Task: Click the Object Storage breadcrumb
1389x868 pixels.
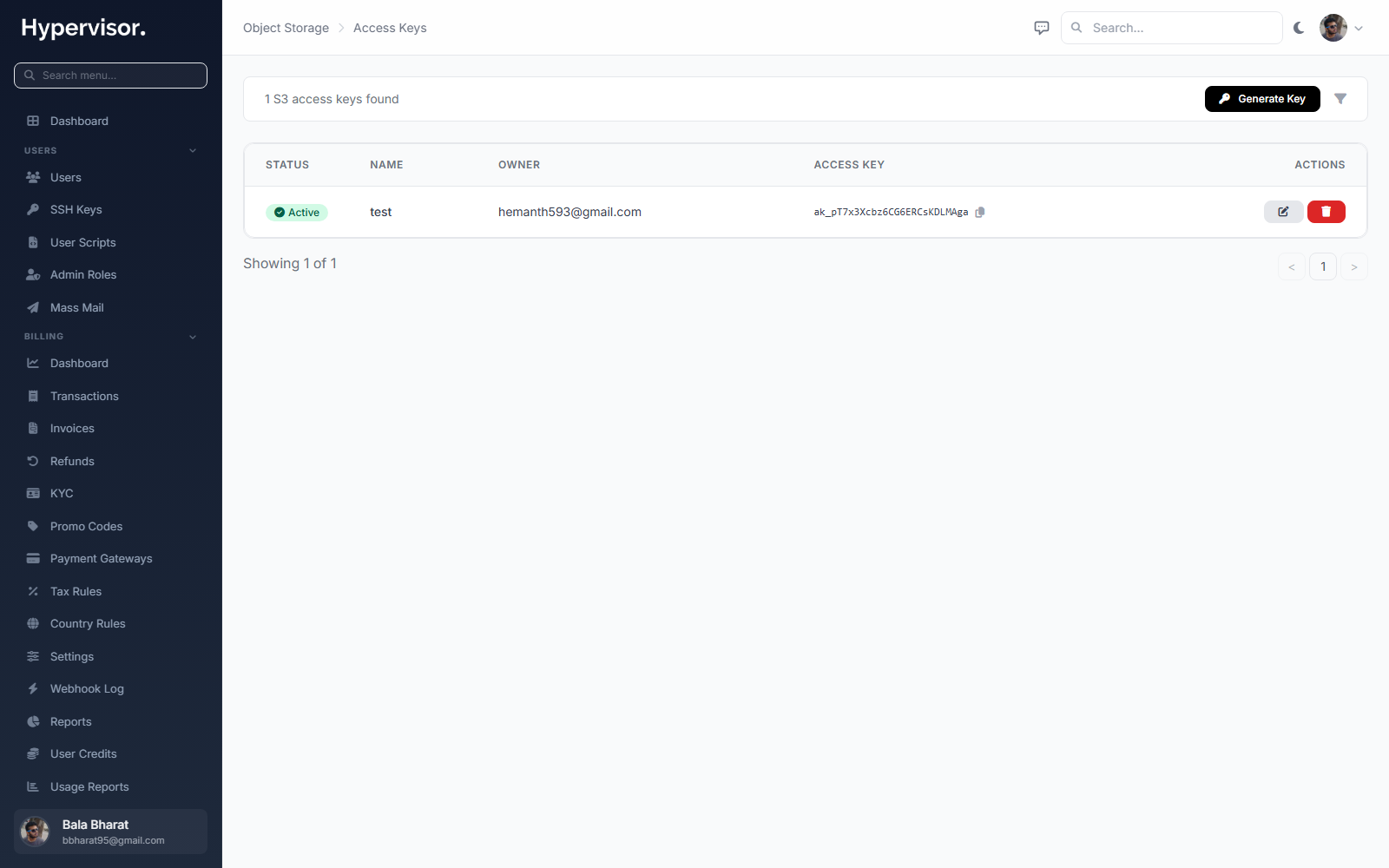Action: [x=286, y=28]
